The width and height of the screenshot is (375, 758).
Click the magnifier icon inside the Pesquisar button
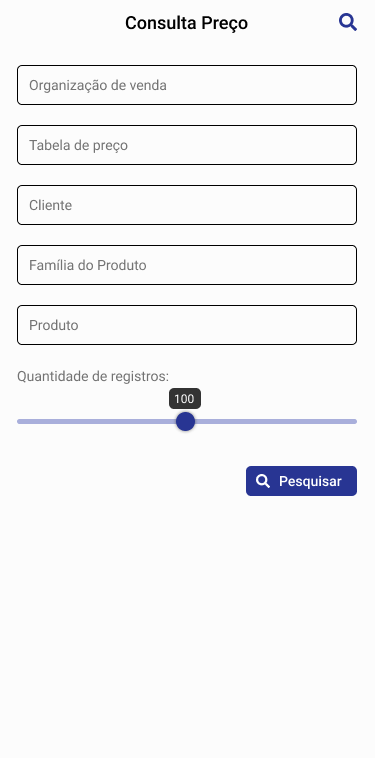(263, 481)
